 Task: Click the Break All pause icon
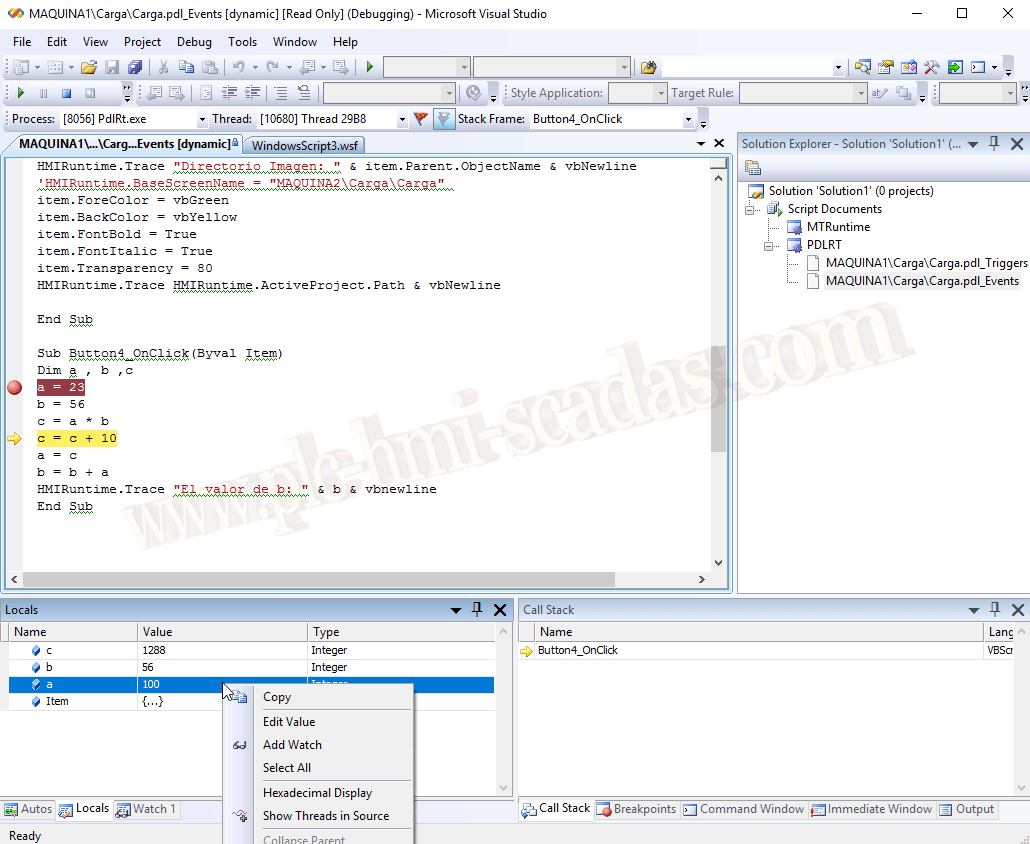click(43, 93)
